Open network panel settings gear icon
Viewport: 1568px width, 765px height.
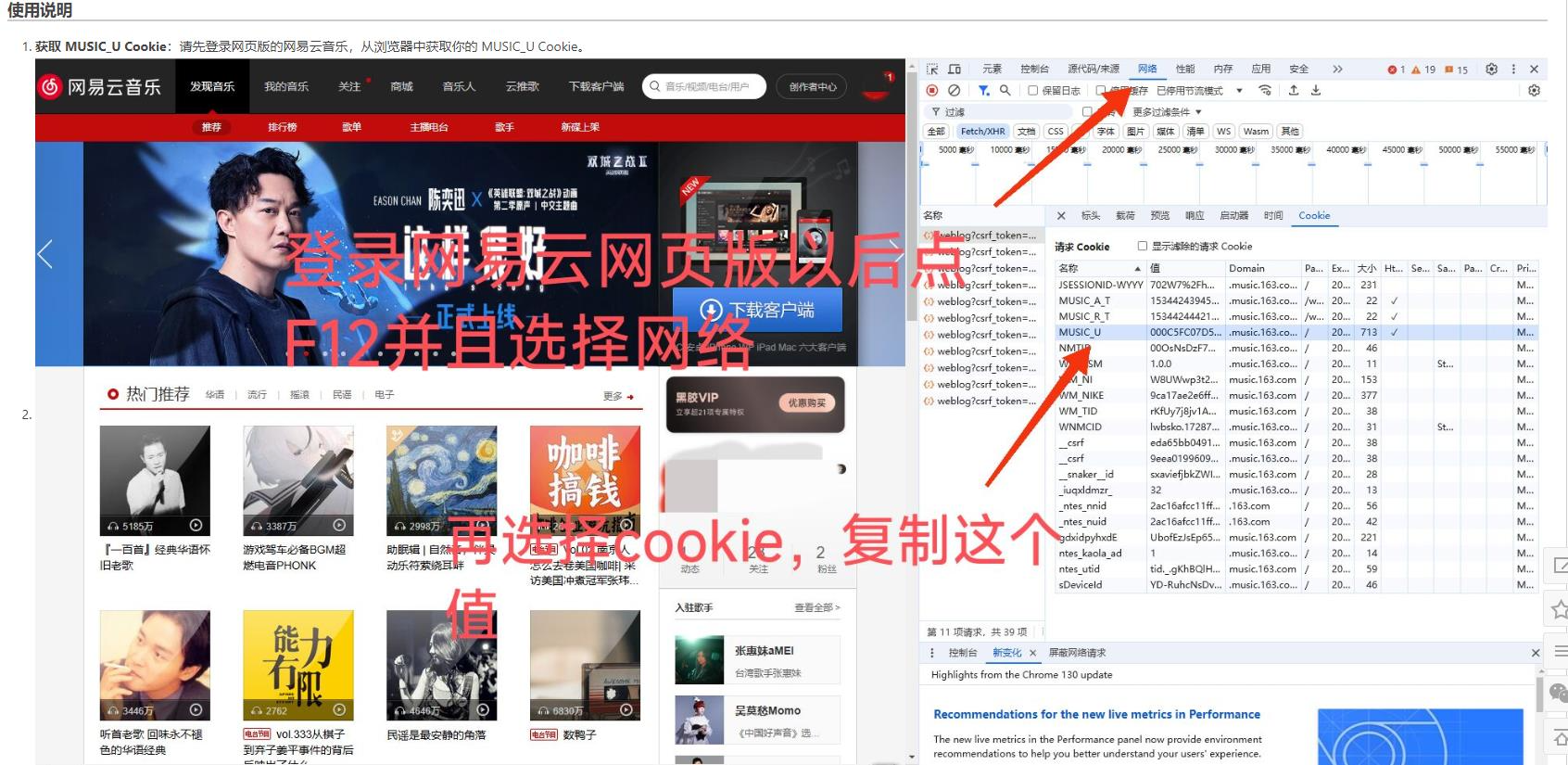(x=1534, y=90)
